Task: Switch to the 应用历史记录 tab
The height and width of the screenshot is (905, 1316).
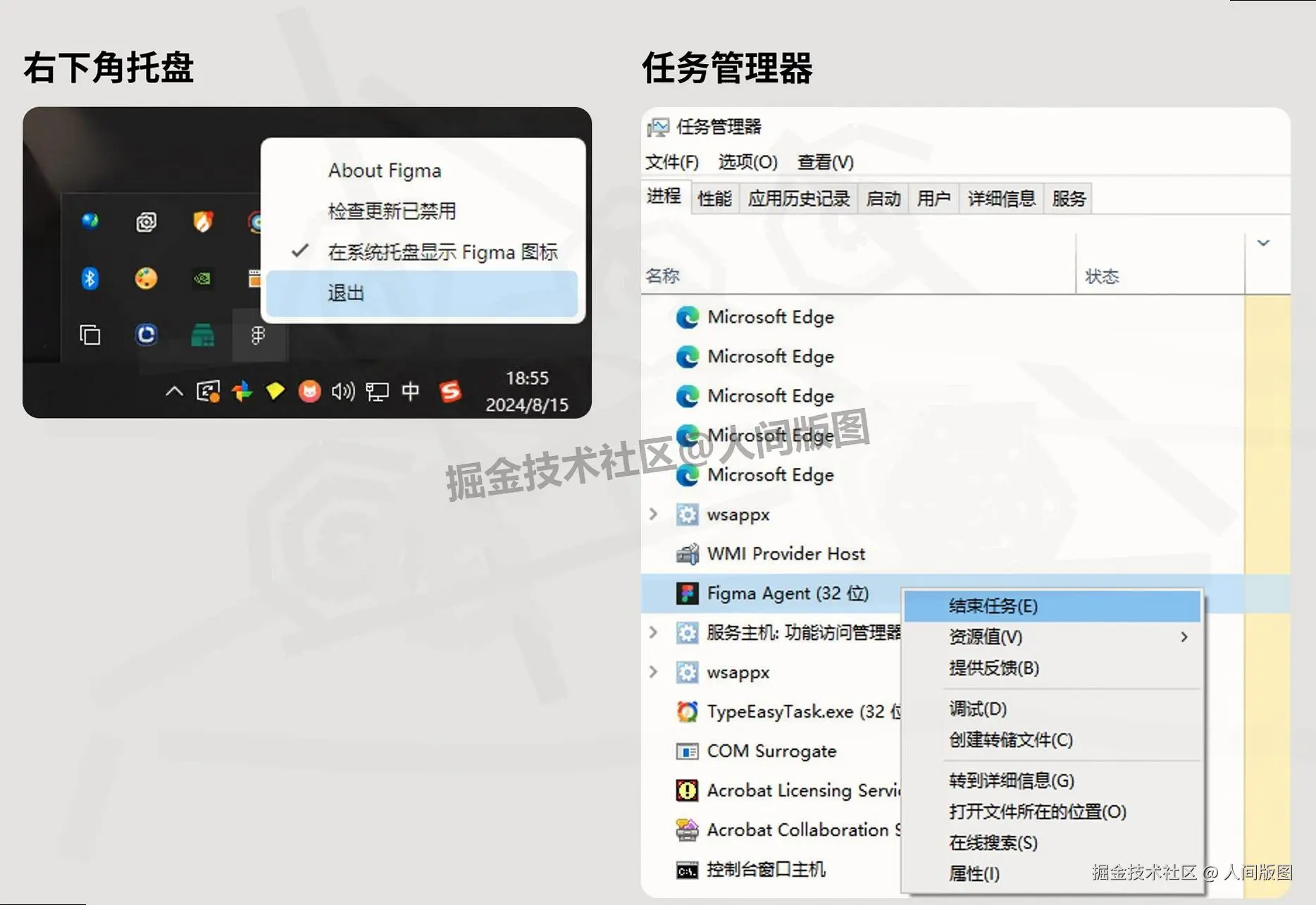Action: click(x=799, y=199)
